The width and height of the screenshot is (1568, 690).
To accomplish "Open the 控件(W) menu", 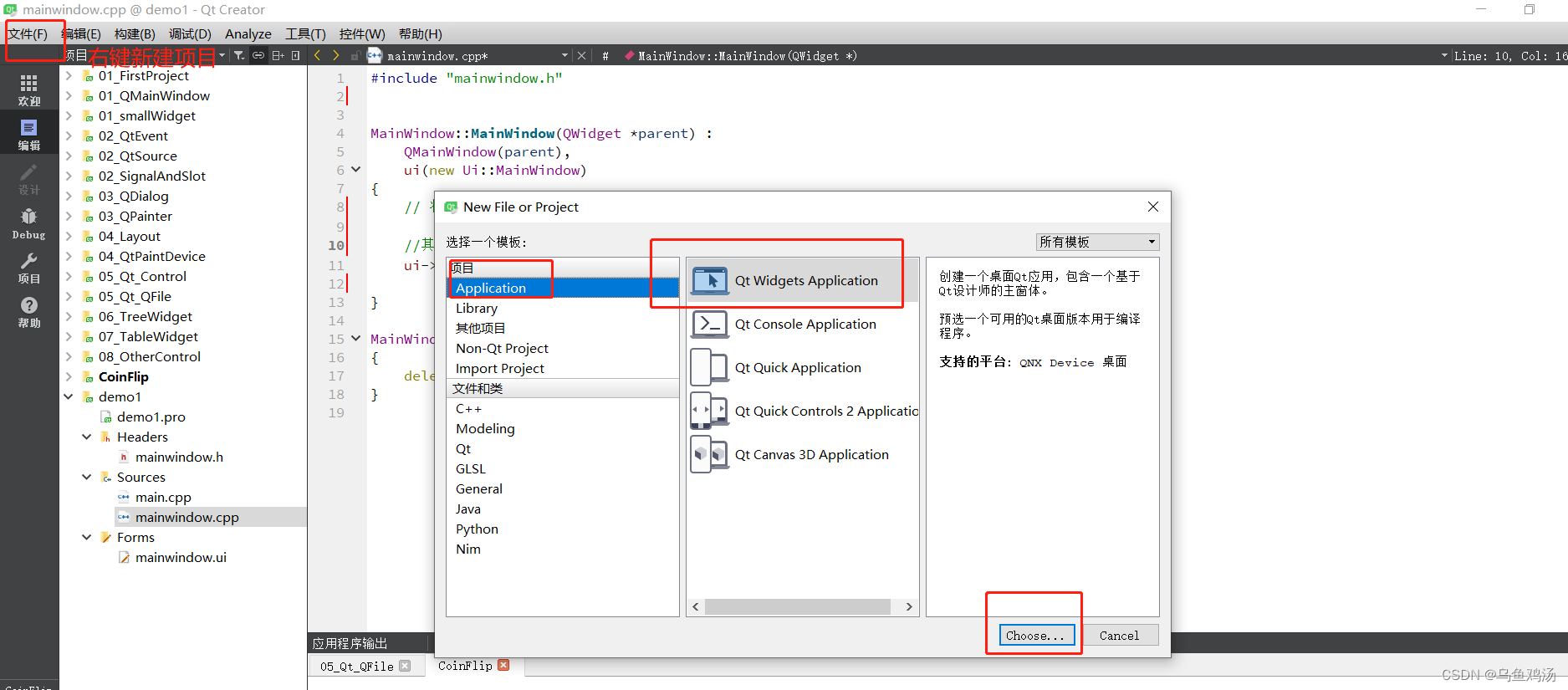I will pyautogui.click(x=362, y=33).
